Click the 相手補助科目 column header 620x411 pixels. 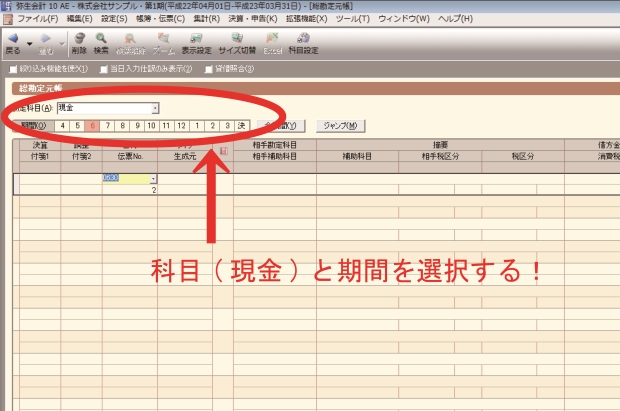point(275,156)
